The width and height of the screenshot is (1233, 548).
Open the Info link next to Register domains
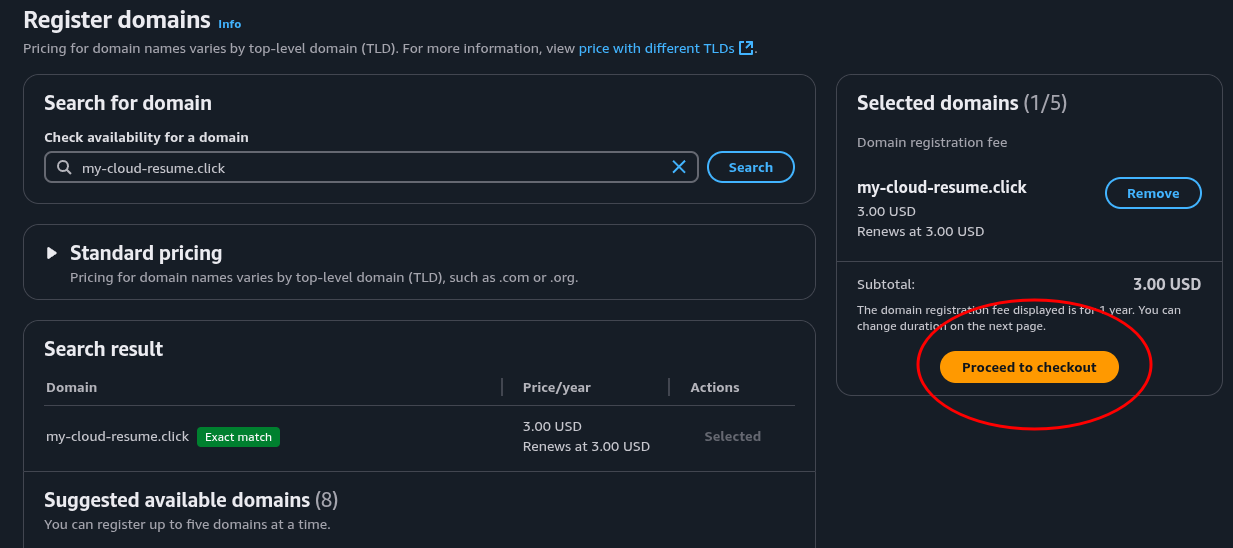coord(230,24)
